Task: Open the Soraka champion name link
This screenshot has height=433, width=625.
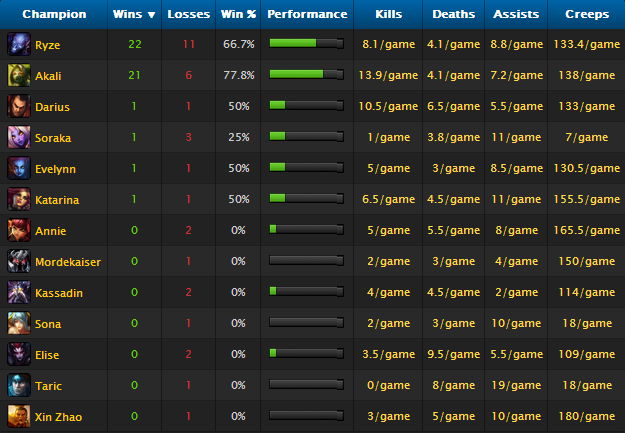Action: tap(53, 138)
